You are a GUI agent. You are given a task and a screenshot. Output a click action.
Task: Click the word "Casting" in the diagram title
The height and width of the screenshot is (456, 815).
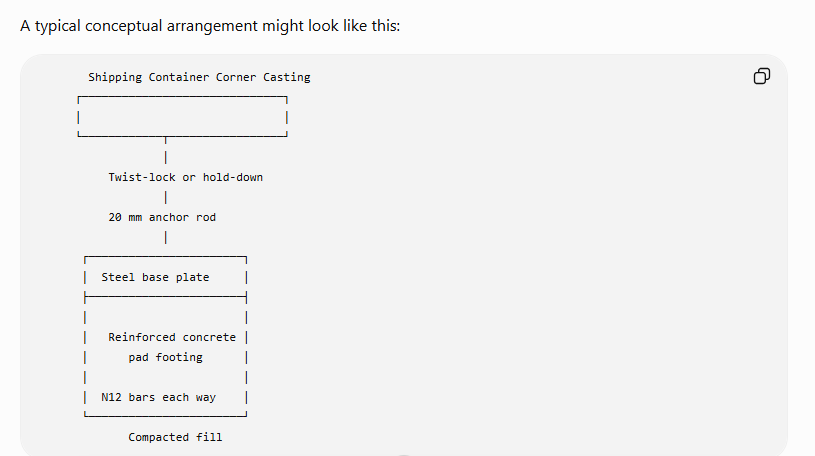coord(286,77)
